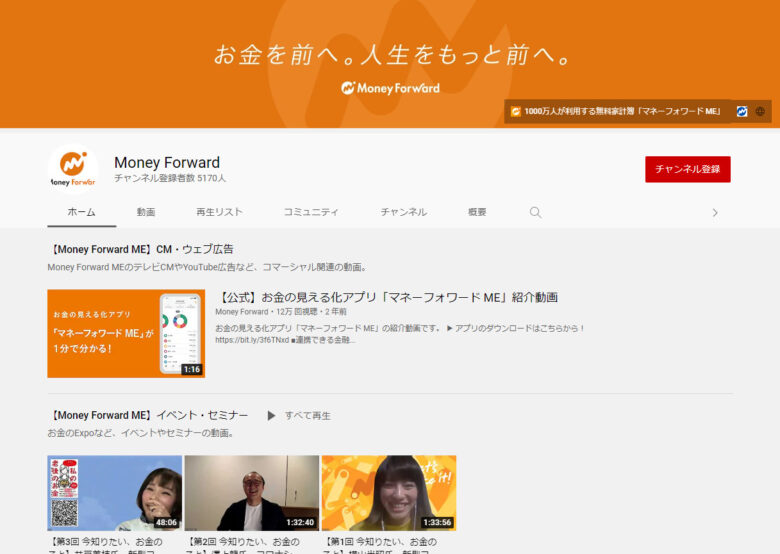View the 概要 tab
780x554 pixels.
pyautogui.click(x=477, y=212)
